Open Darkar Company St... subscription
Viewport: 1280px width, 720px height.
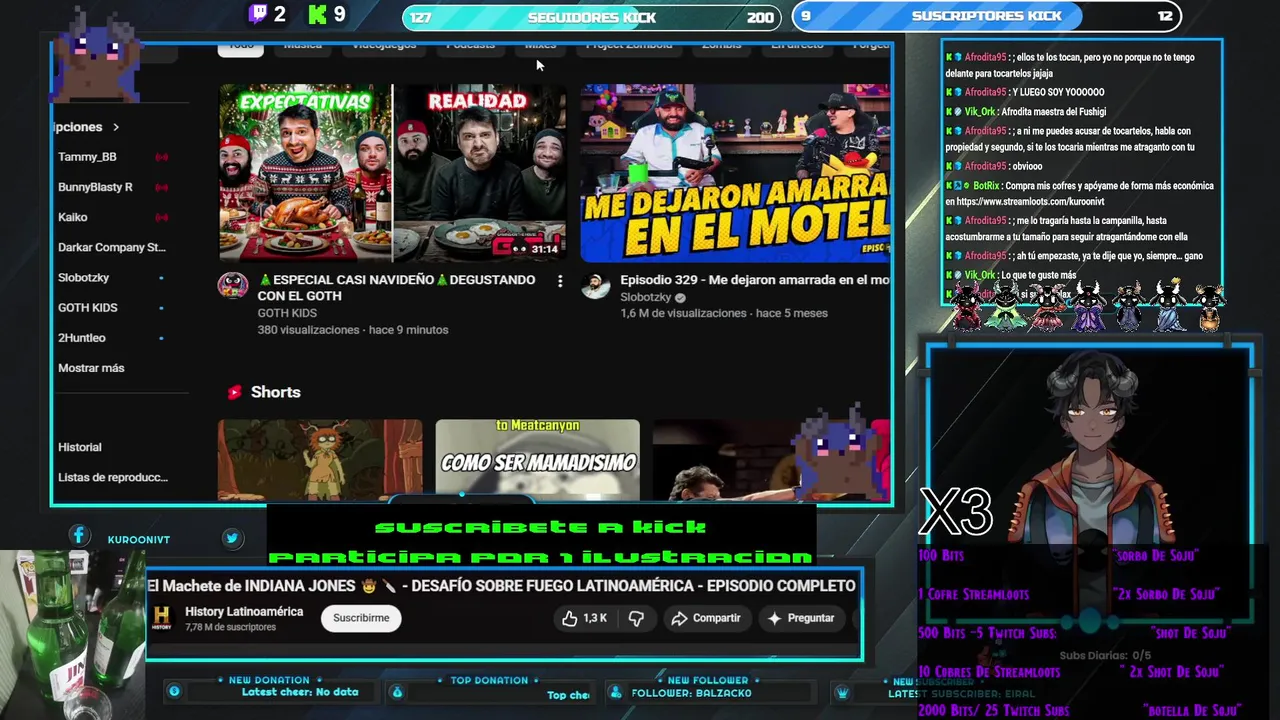(112, 247)
